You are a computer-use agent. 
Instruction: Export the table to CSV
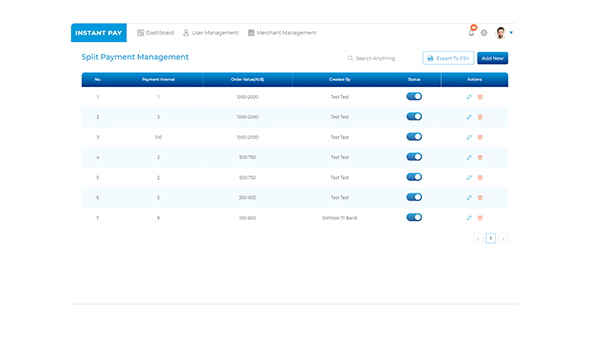[x=448, y=58]
